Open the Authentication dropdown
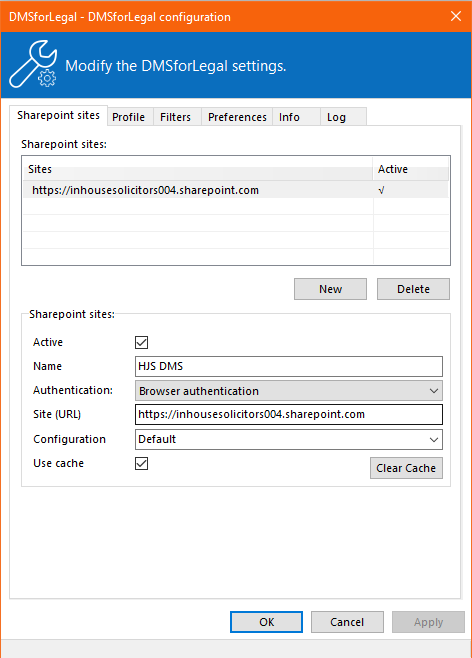This screenshot has width=472, height=658. pyautogui.click(x=289, y=391)
